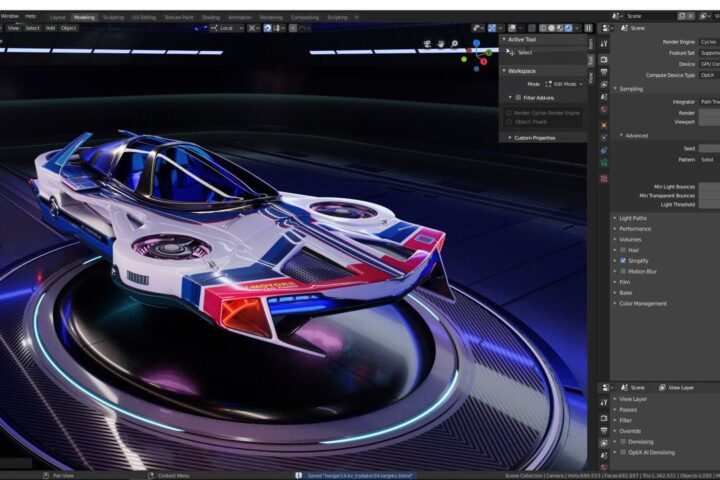Switch to the Shading workspace tab
This screenshot has height=480, width=720.
pos(211,17)
